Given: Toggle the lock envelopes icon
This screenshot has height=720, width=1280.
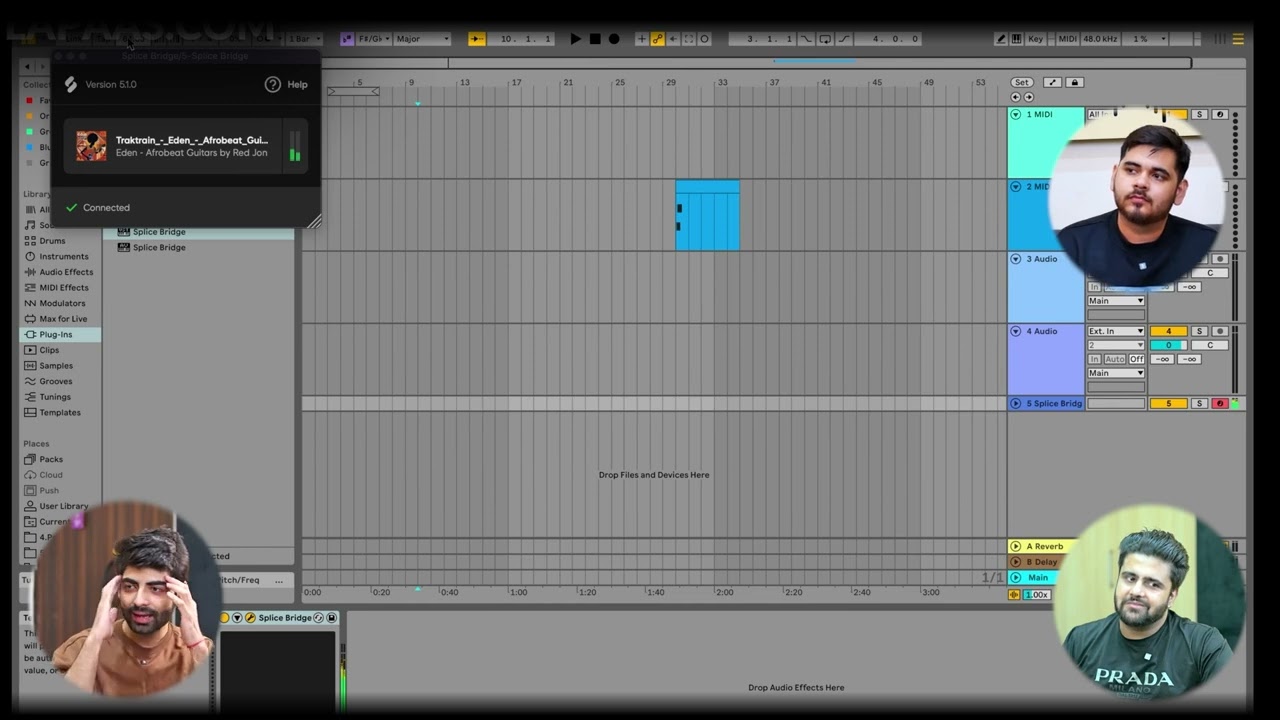Looking at the screenshot, I should point(1074,82).
